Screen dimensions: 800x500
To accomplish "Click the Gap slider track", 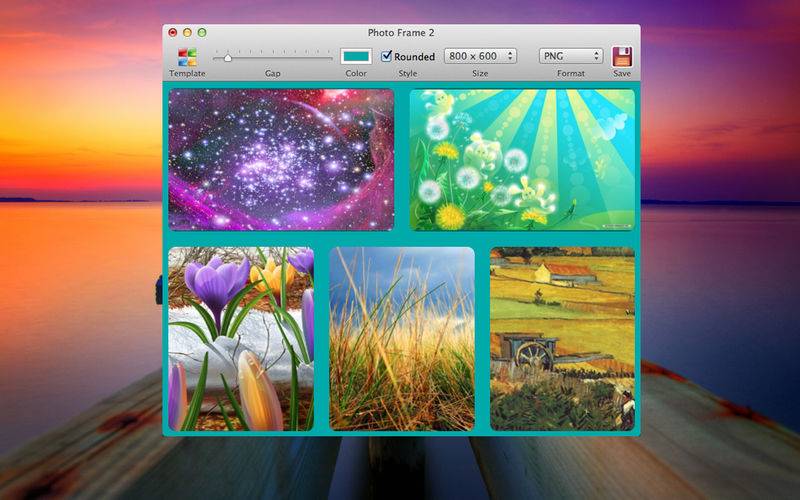I will tap(272, 58).
